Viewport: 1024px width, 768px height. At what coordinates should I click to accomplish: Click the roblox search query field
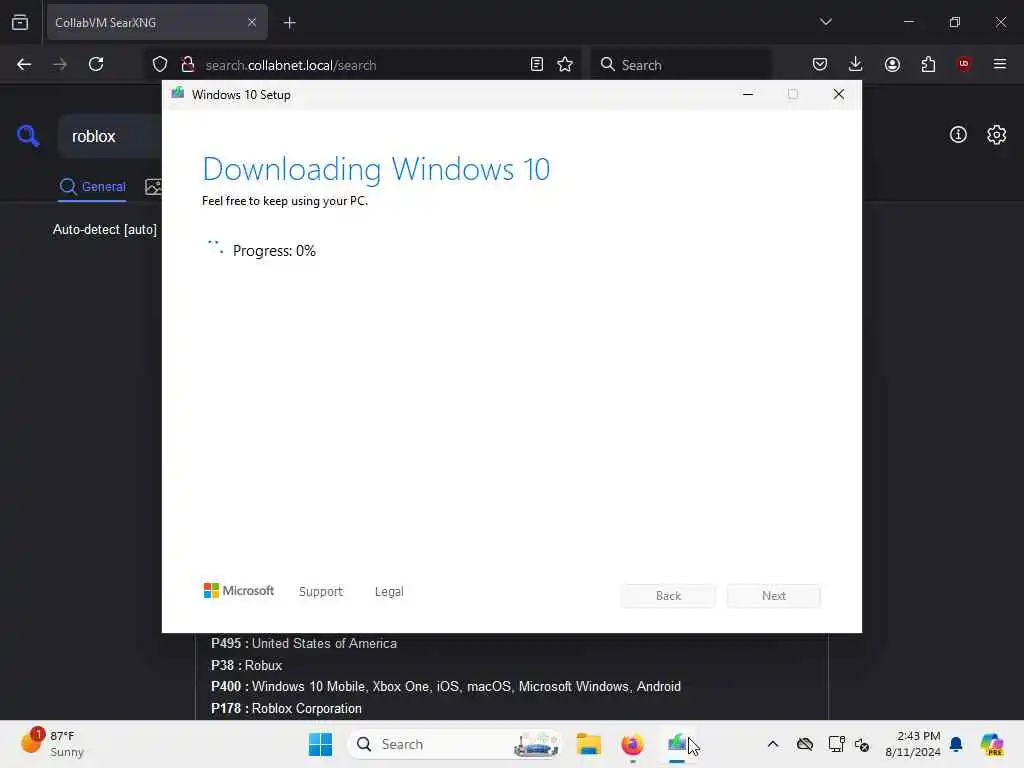pos(110,136)
